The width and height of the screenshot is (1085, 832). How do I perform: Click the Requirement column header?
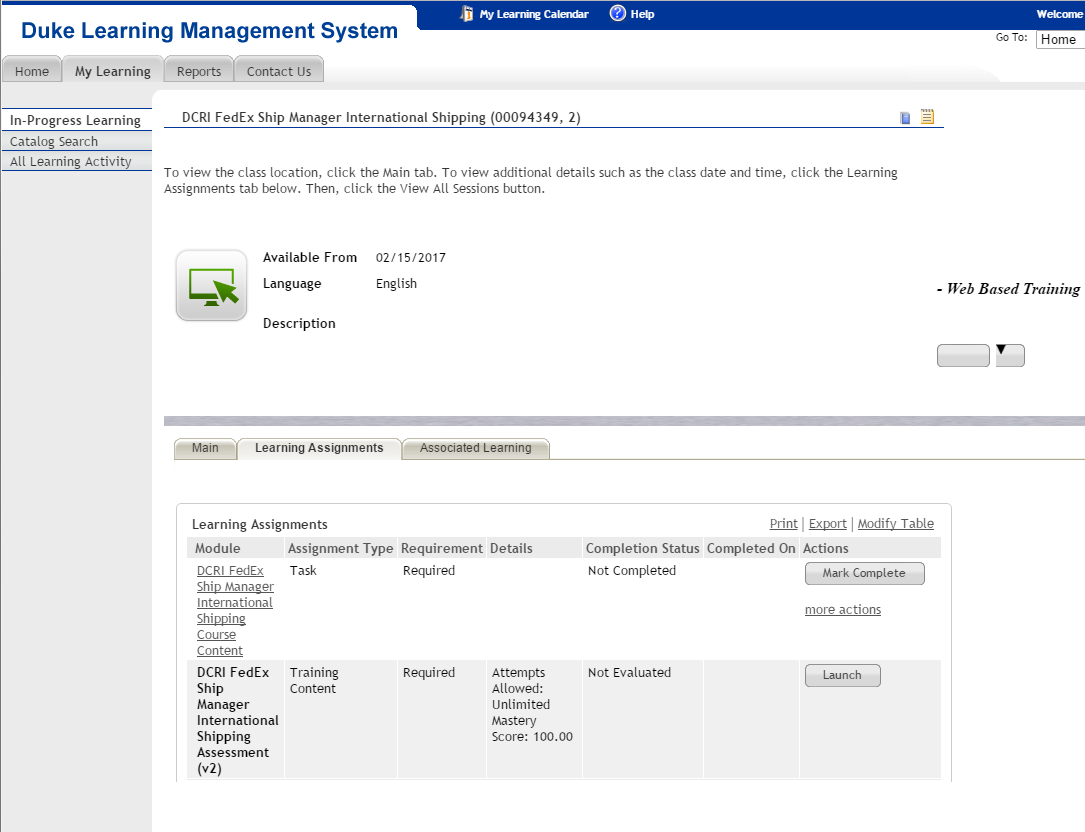[441, 548]
